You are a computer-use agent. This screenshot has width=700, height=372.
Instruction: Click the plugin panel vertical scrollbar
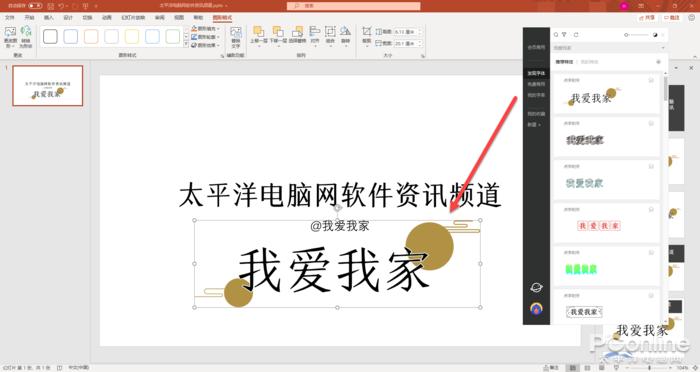[x=666, y=88]
